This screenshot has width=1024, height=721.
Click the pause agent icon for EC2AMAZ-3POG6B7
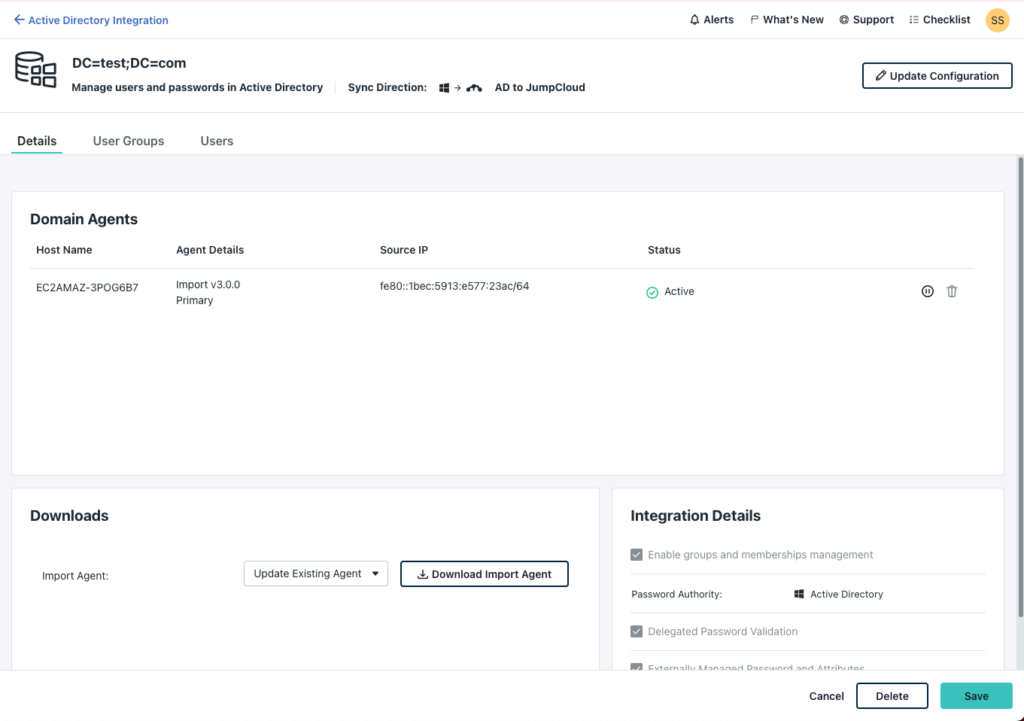pos(927,291)
